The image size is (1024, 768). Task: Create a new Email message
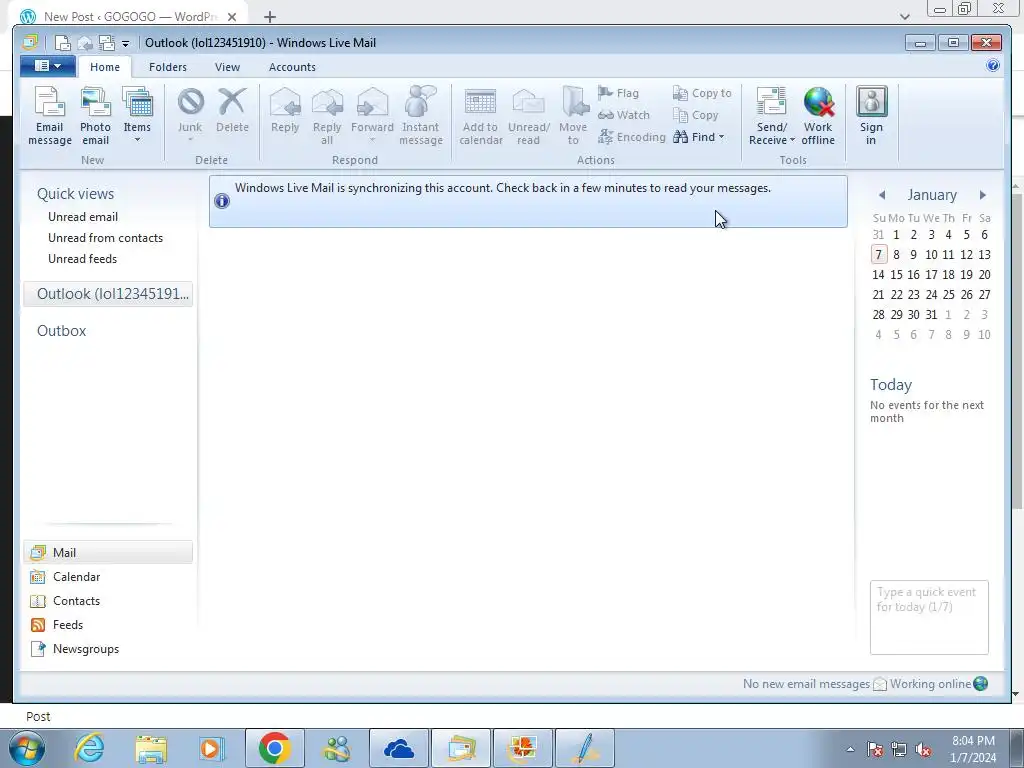click(50, 116)
